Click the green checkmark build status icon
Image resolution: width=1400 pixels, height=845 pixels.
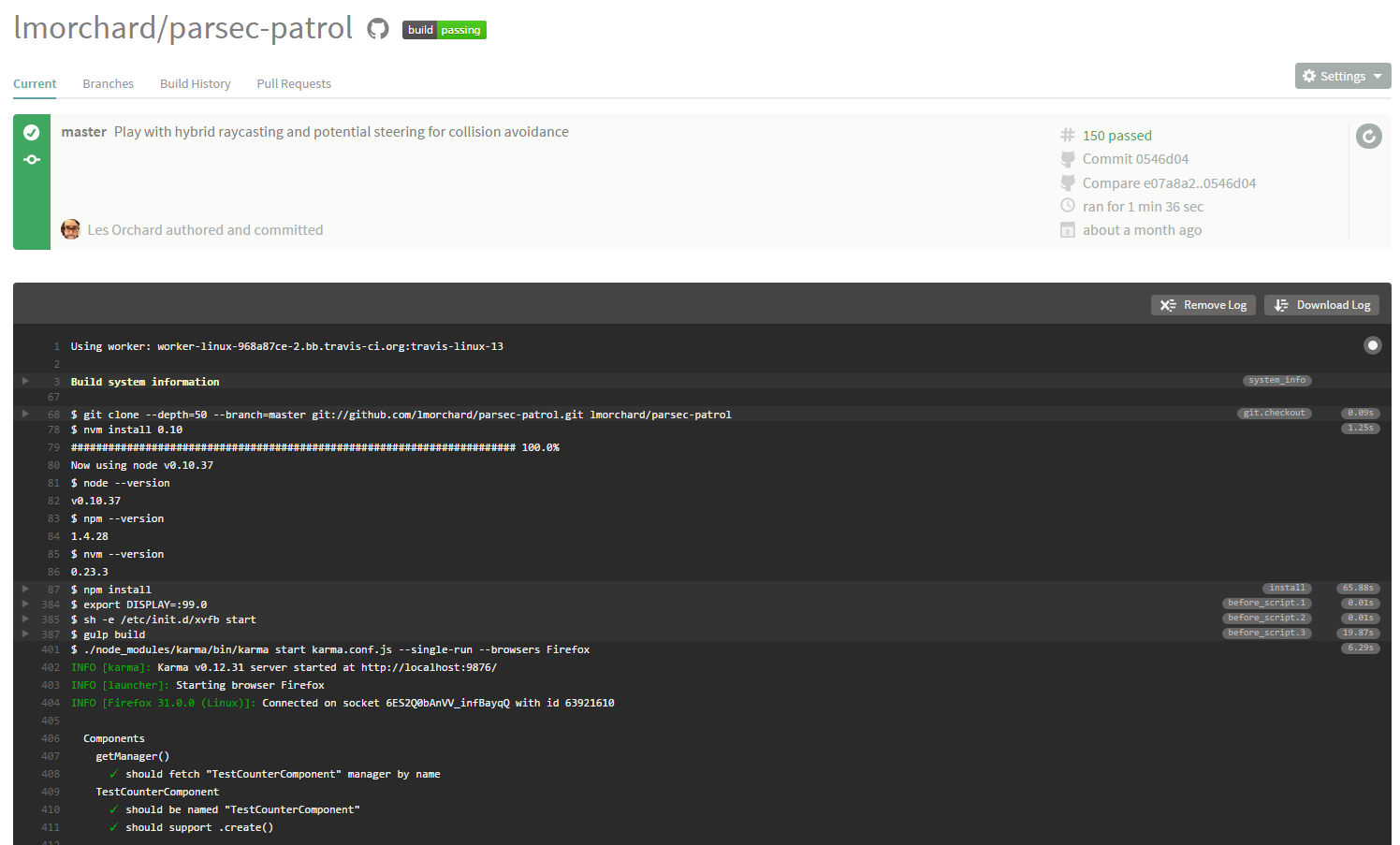click(32, 133)
